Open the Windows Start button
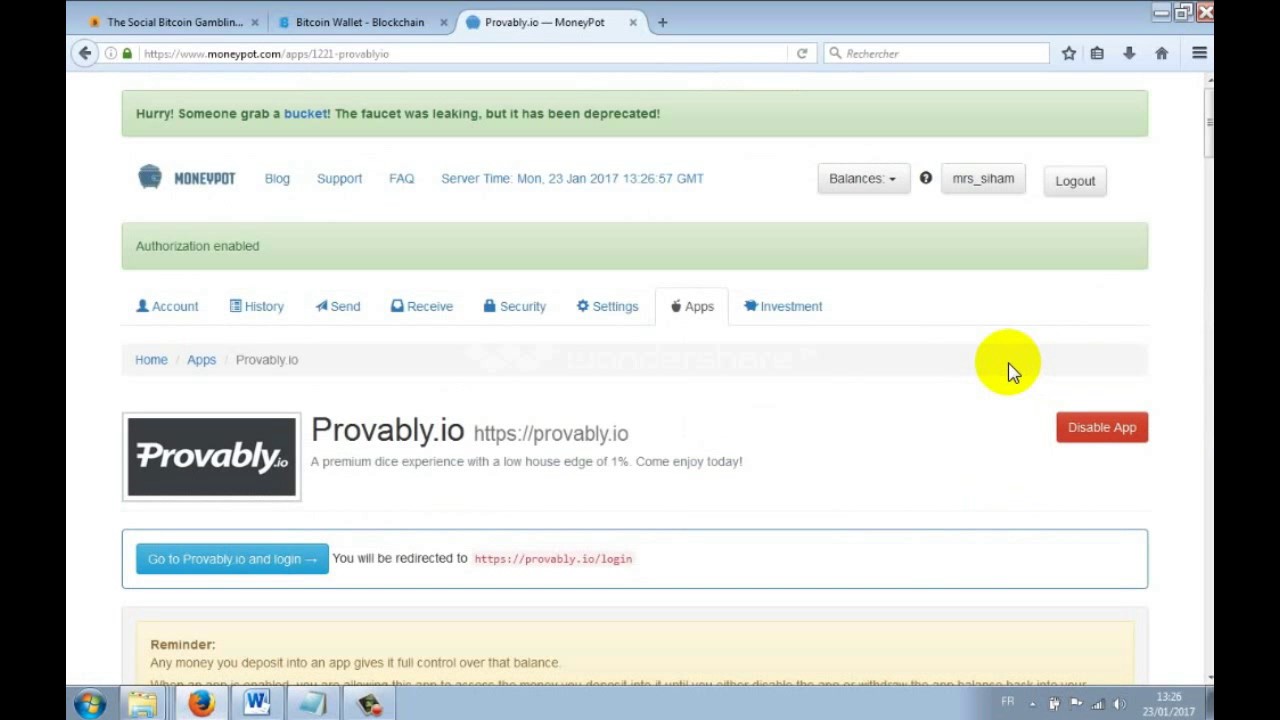The width and height of the screenshot is (1280, 720). click(89, 703)
